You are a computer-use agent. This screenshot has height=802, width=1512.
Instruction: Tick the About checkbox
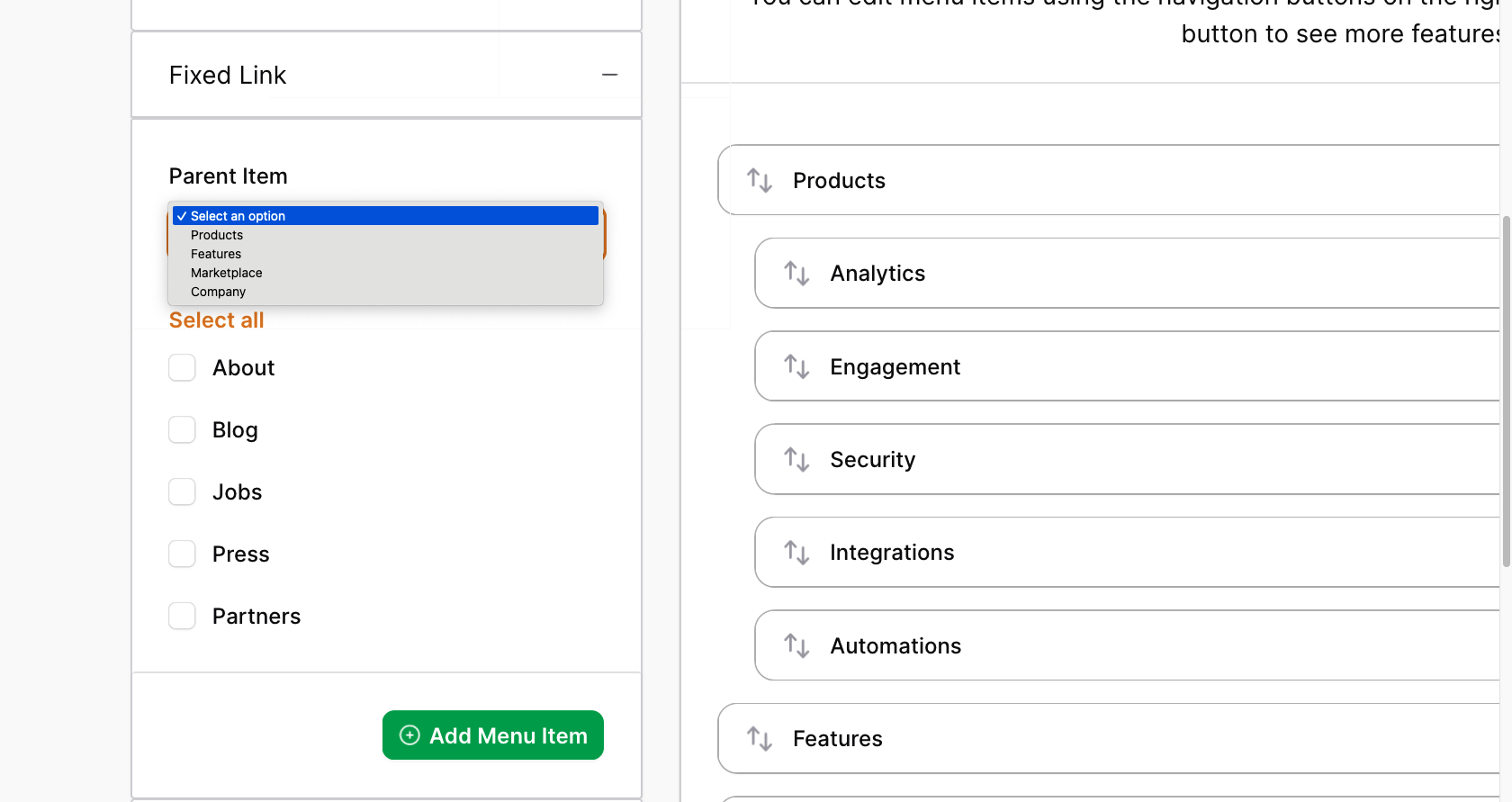(x=182, y=367)
